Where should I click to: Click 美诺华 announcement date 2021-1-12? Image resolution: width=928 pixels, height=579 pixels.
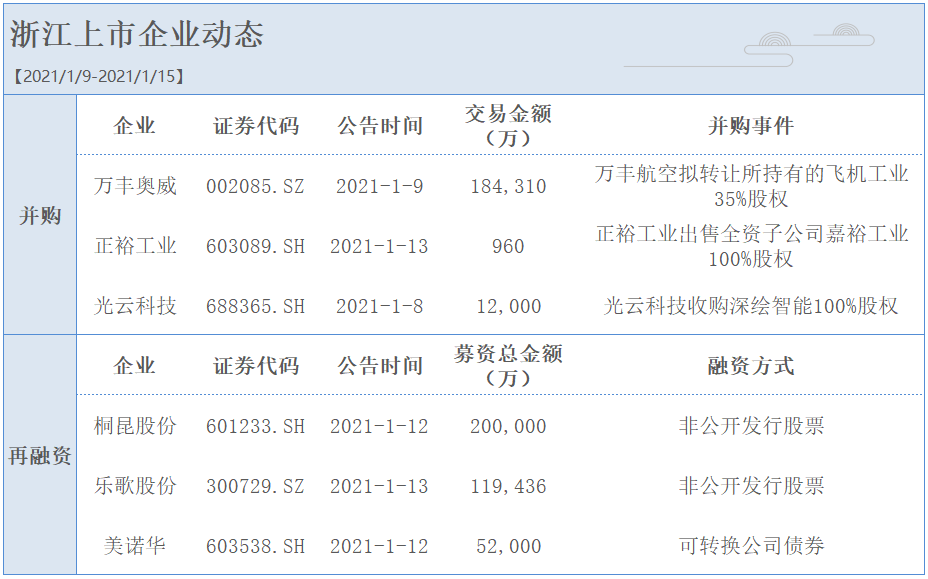pyautogui.click(x=379, y=546)
